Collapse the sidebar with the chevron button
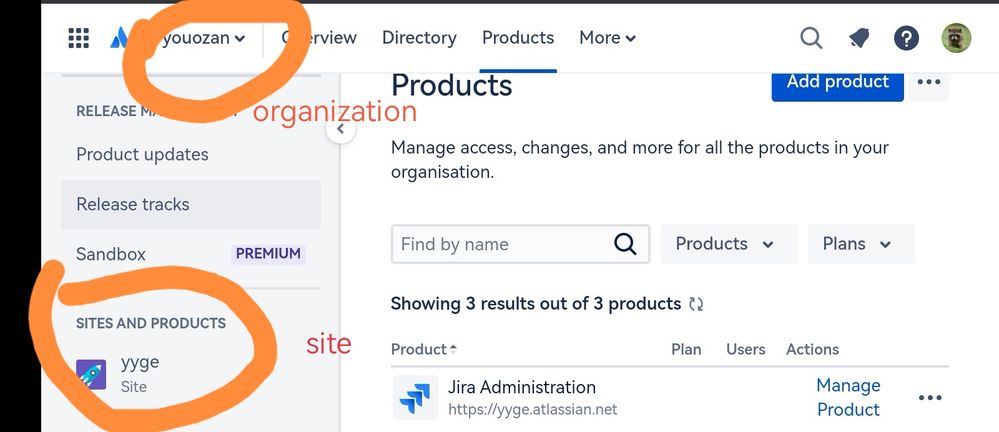This screenshot has width=999, height=432. (341, 130)
